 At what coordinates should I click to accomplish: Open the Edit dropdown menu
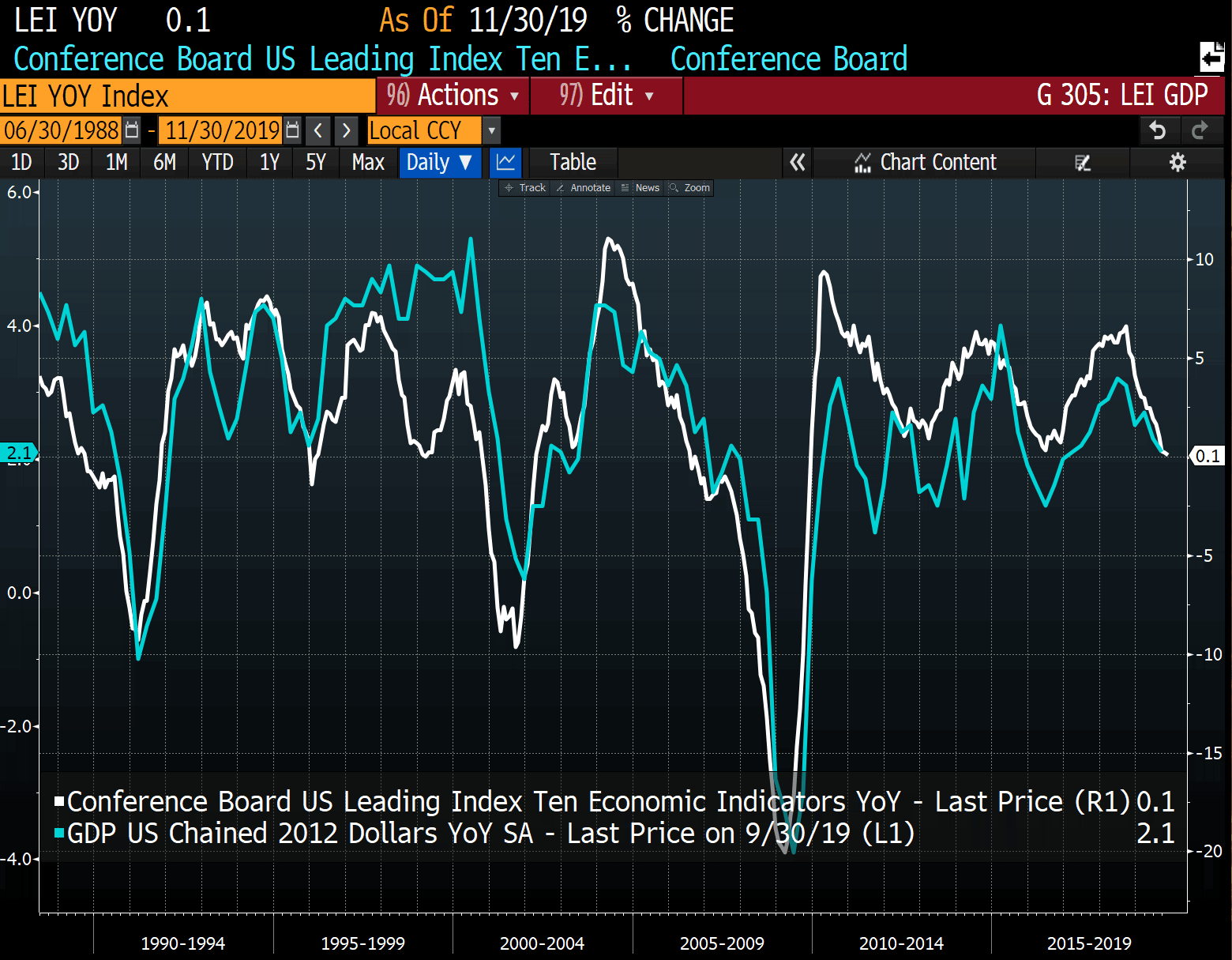click(606, 96)
